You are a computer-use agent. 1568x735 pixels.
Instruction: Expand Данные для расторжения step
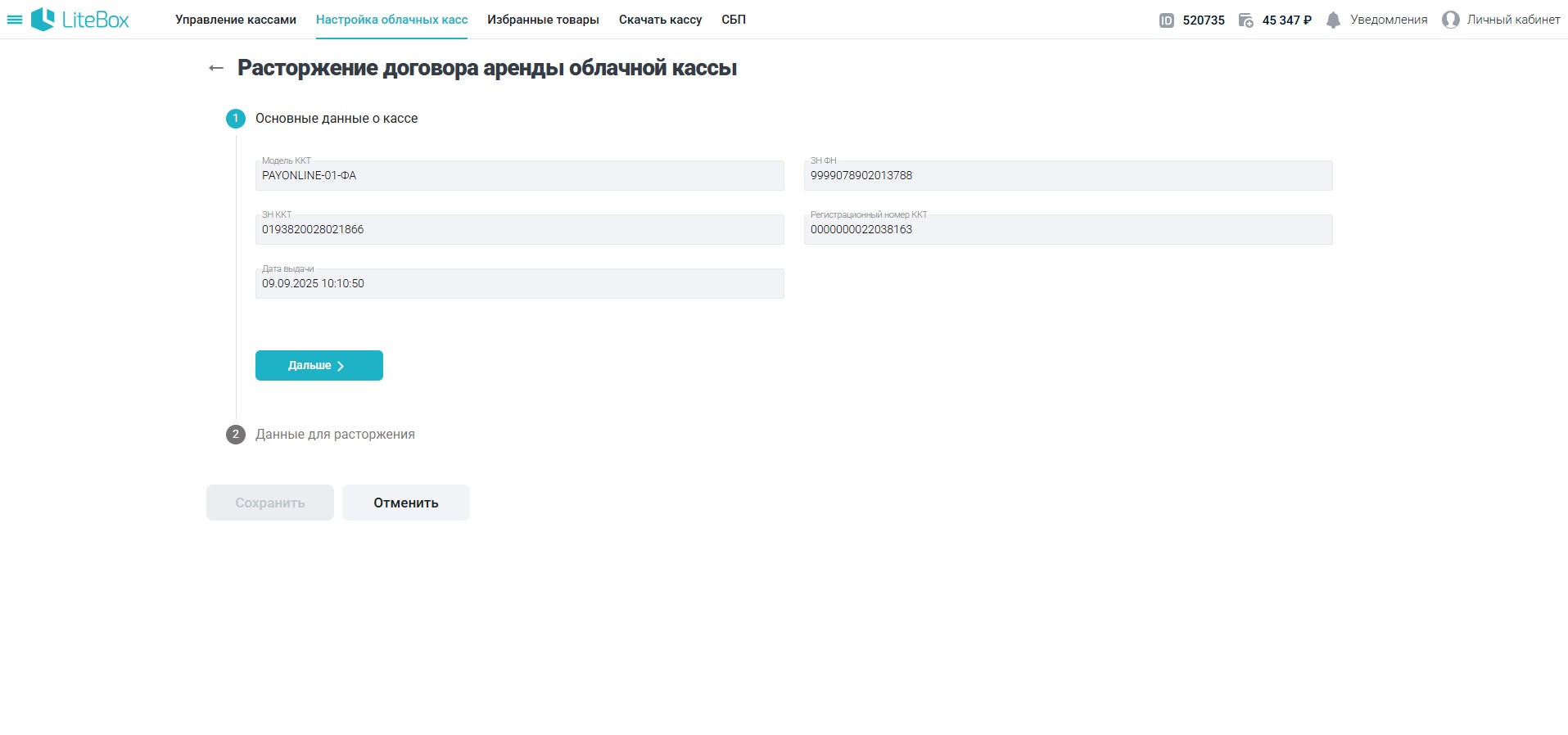pyautogui.click(x=335, y=435)
